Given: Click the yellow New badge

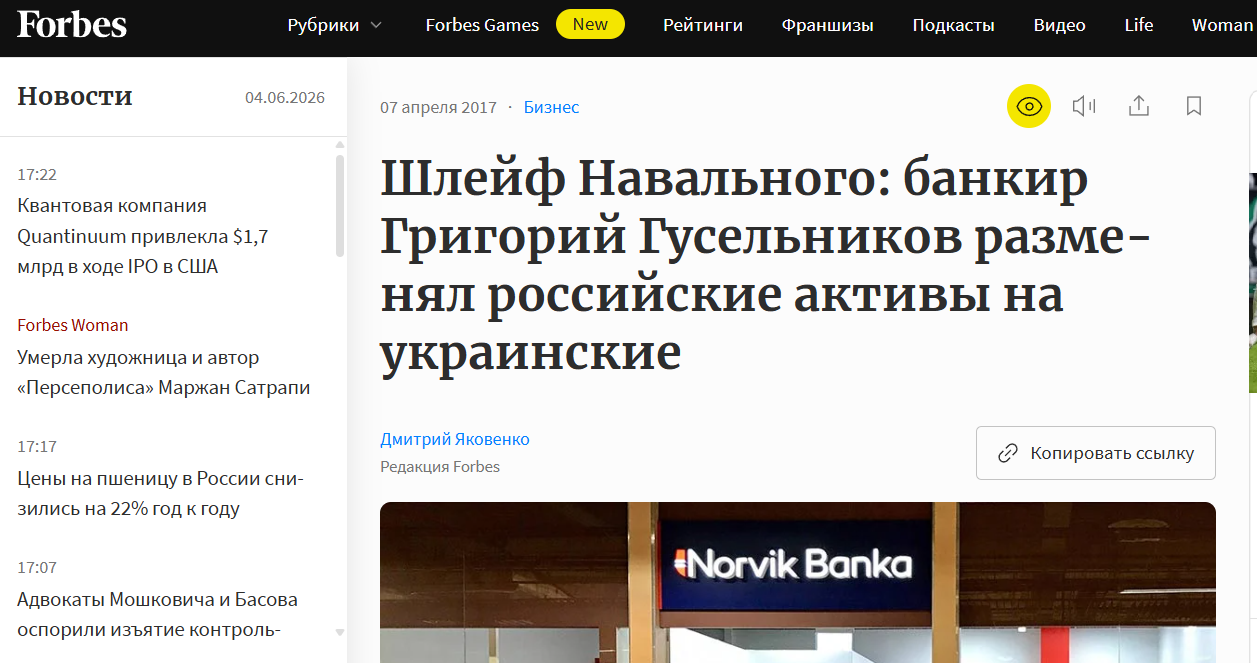Looking at the screenshot, I should (590, 25).
